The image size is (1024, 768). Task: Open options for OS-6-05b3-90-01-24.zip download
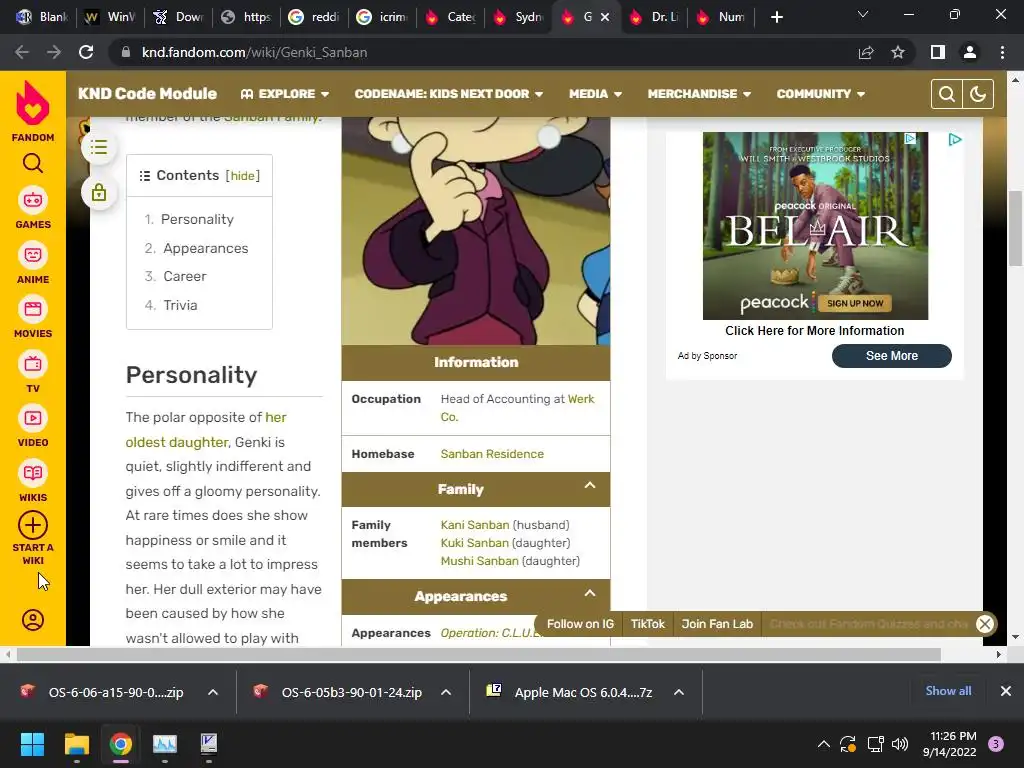tap(446, 692)
